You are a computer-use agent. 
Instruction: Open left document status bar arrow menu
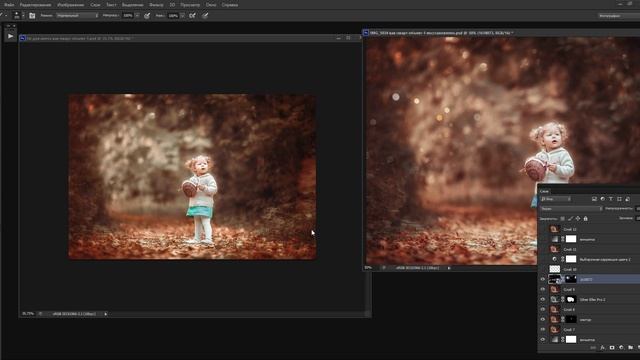[106, 314]
